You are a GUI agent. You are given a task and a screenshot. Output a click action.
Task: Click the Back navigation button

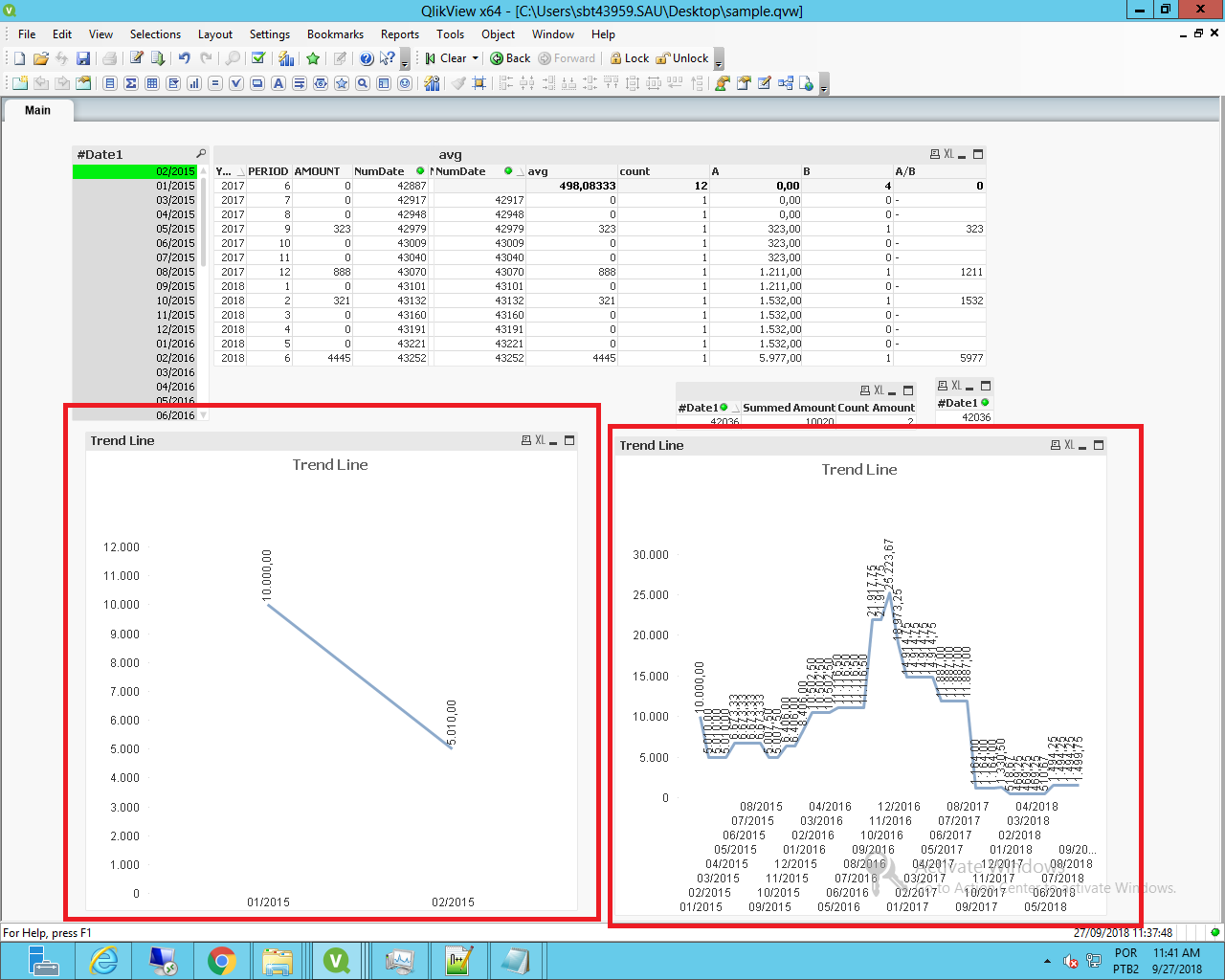tap(510, 58)
